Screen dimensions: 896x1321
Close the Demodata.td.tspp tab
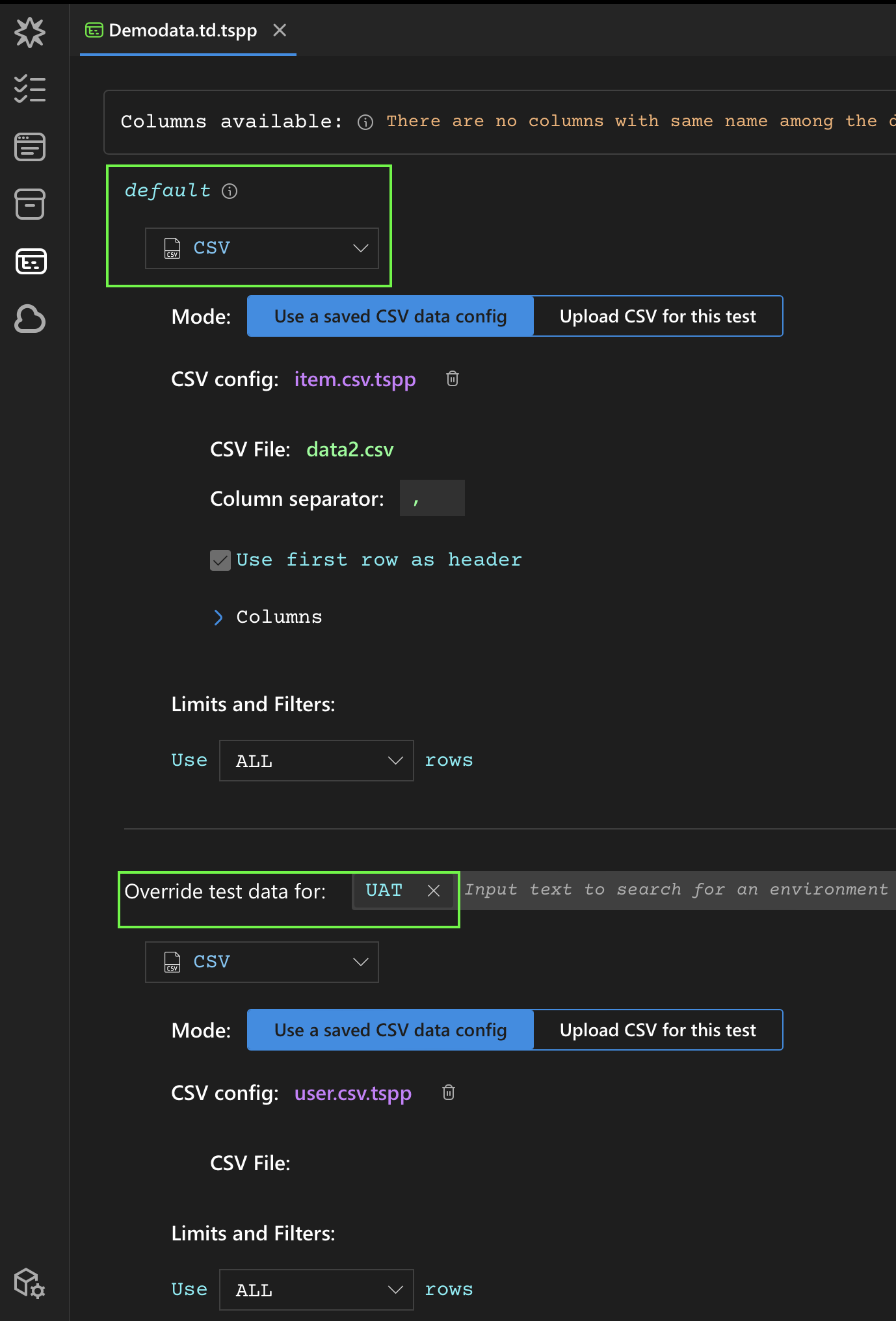(x=280, y=31)
